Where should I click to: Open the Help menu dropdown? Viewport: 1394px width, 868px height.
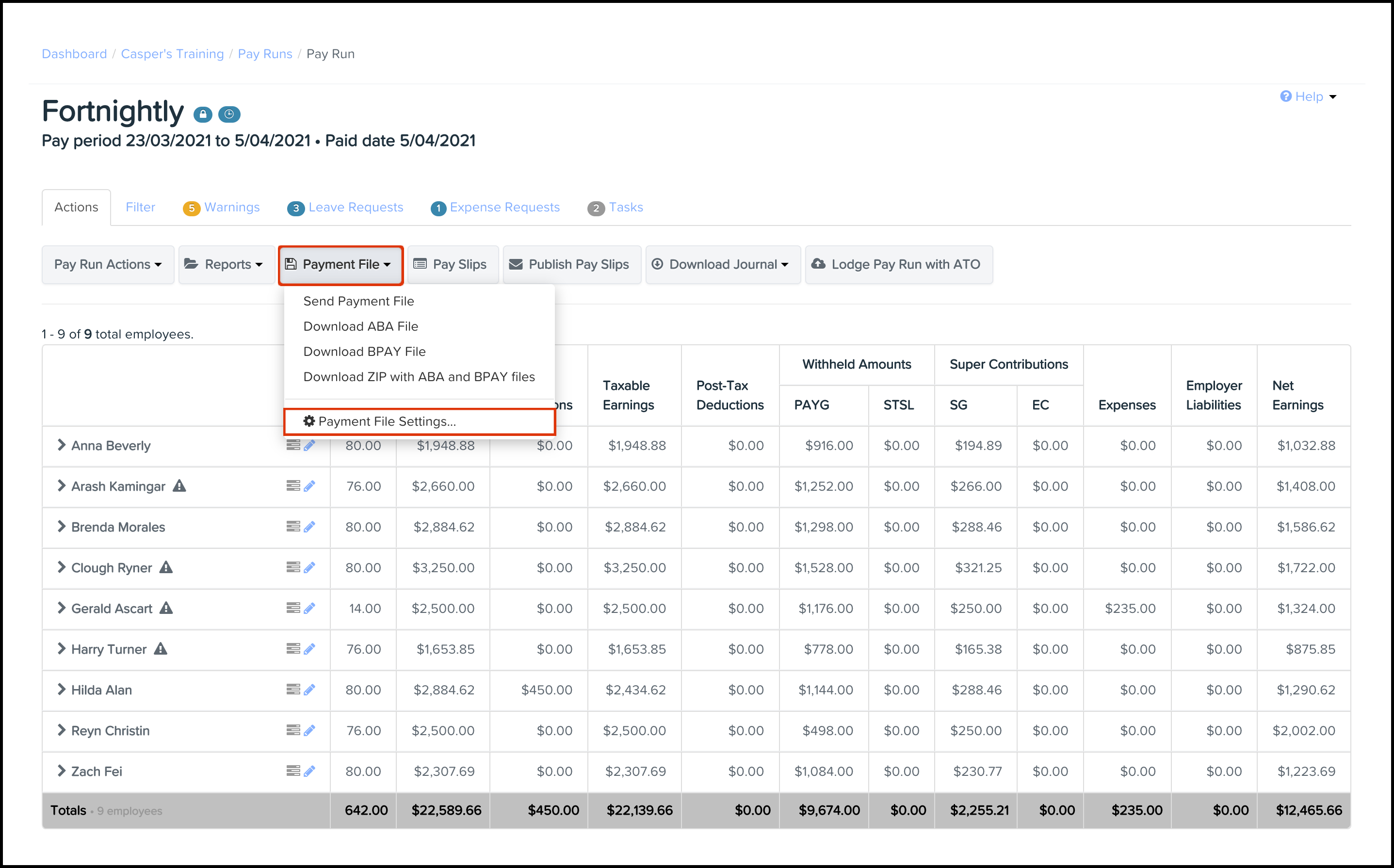[1309, 96]
